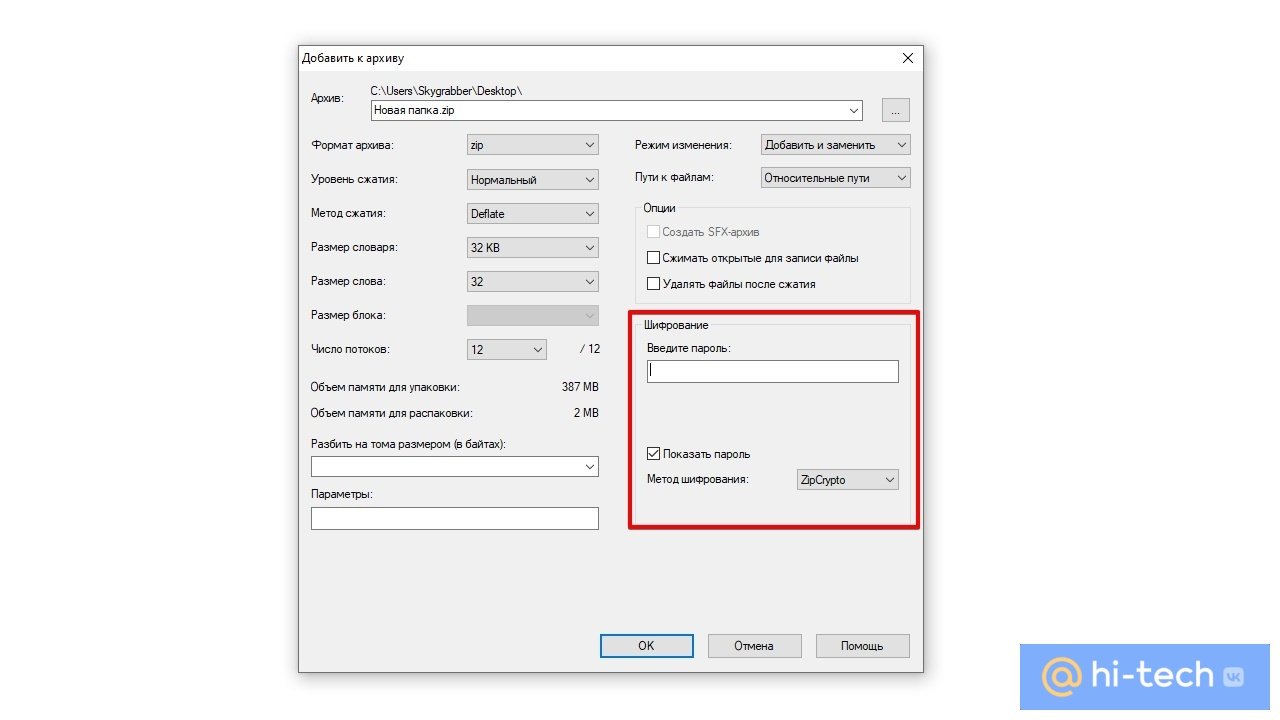This screenshot has height=720, width=1280.
Task: Click the Уровень сжатия label
Action: point(354,180)
